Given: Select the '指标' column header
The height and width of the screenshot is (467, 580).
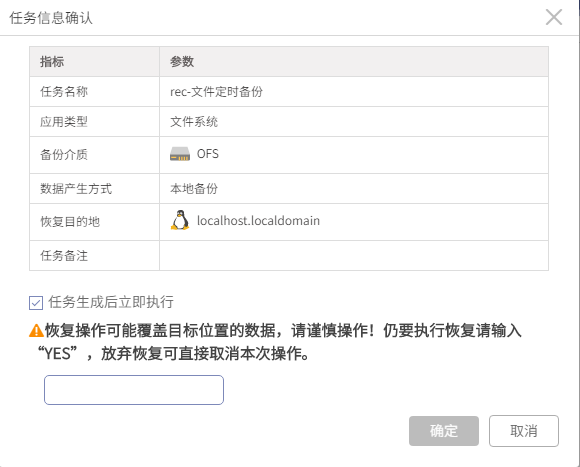Looking at the screenshot, I should (52, 61).
